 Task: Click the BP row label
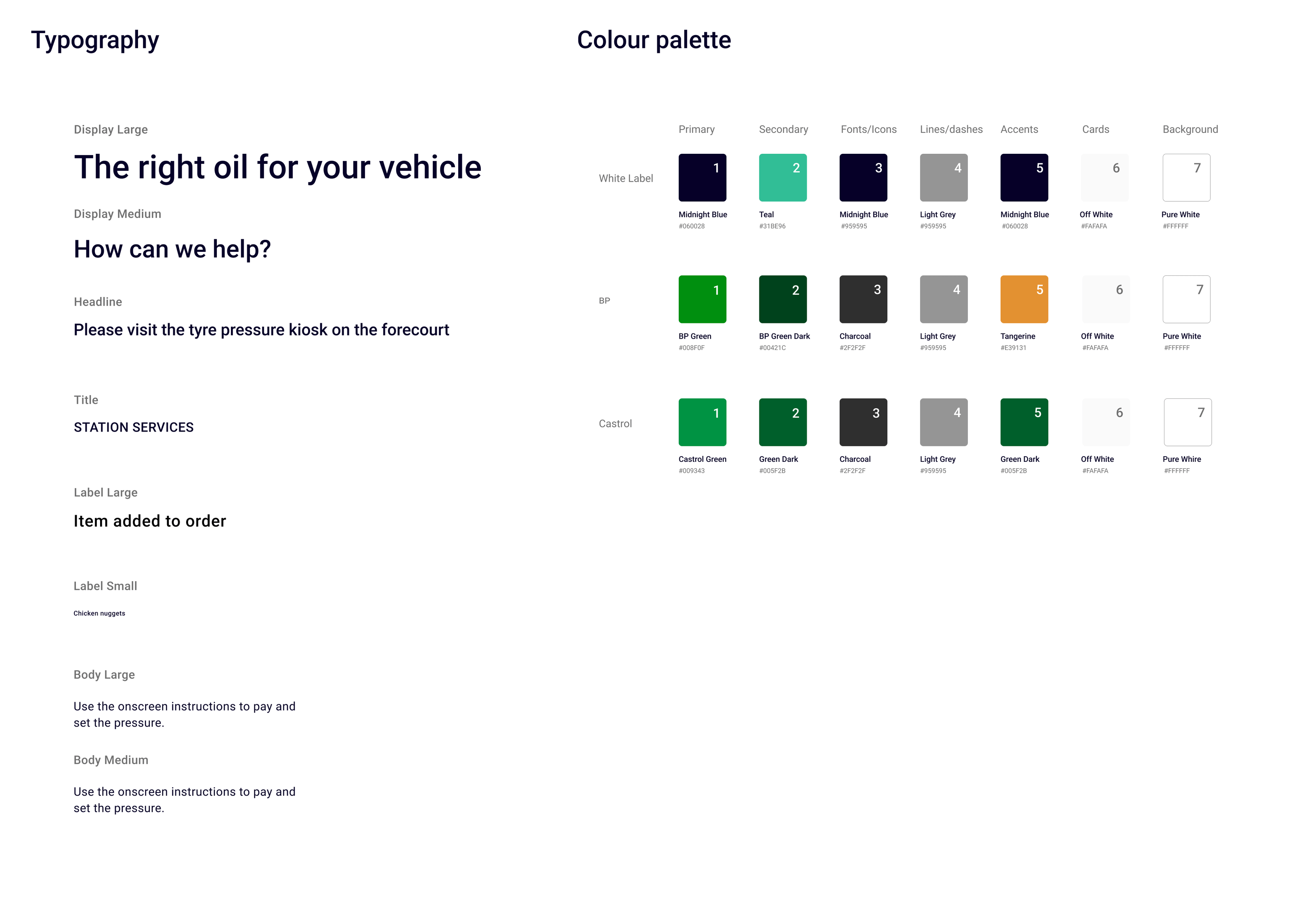click(604, 301)
